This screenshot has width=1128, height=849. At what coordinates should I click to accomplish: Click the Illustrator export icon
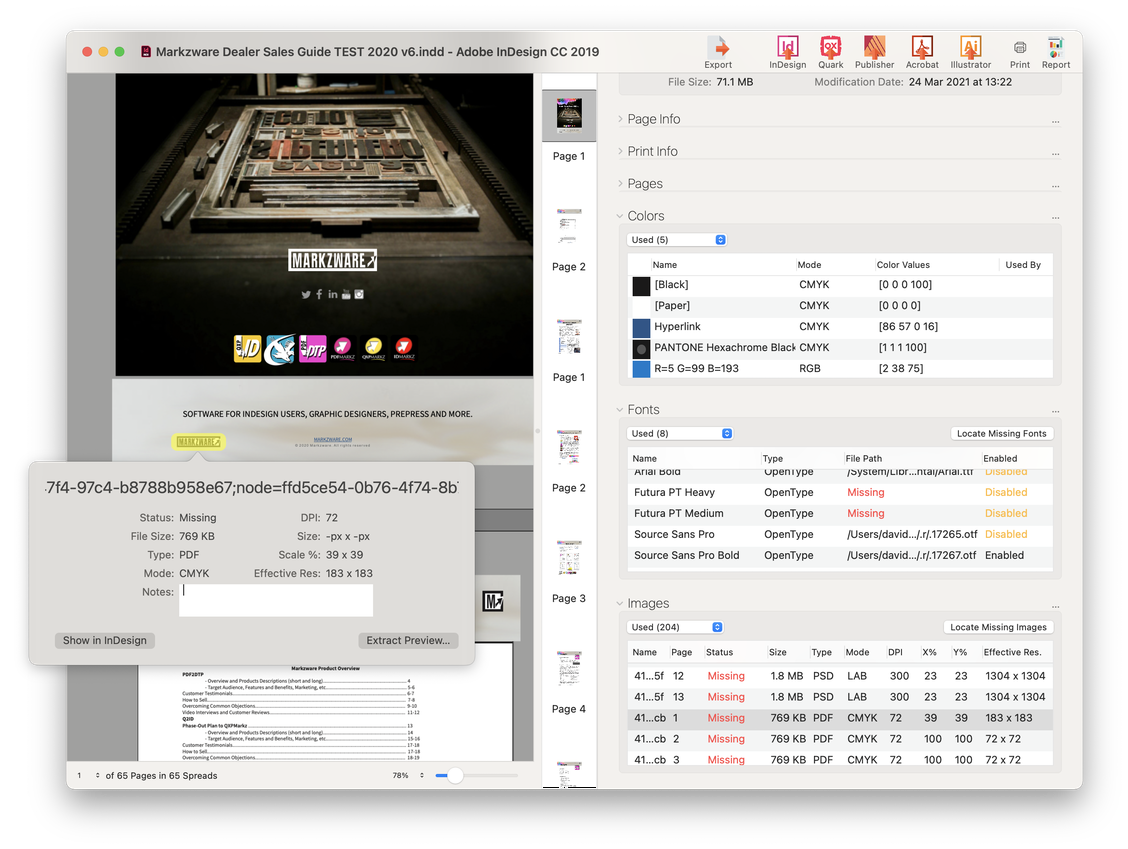pyautogui.click(x=970, y=49)
